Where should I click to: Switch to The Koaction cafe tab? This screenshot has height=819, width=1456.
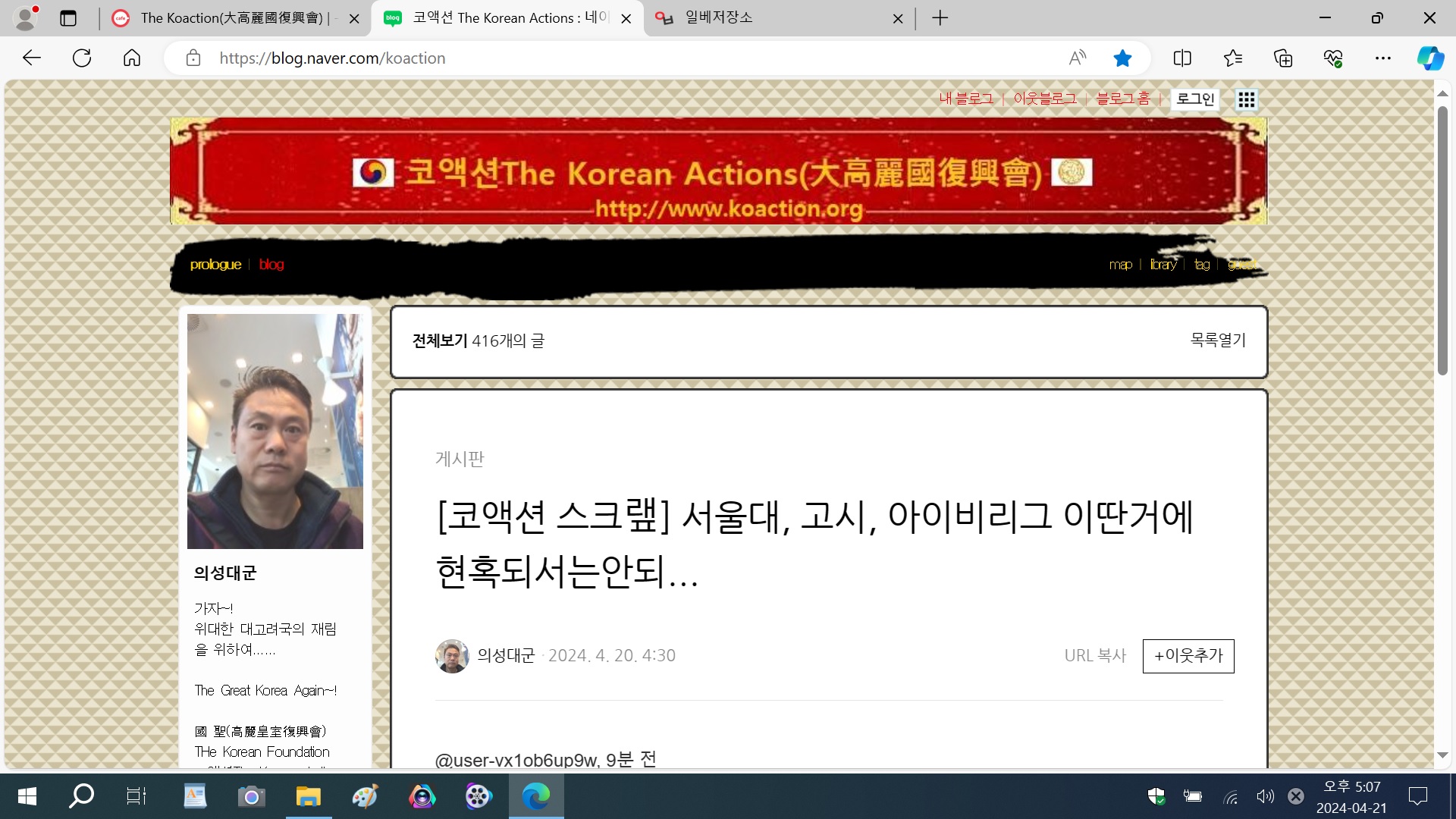coord(235,18)
